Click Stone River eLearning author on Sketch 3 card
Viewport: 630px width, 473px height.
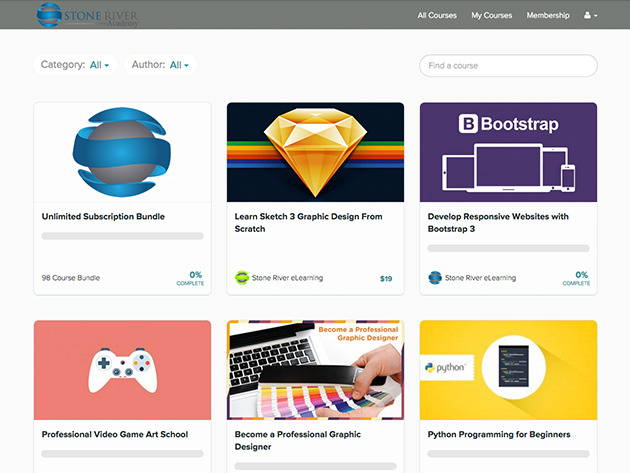click(x=287, y=278)
